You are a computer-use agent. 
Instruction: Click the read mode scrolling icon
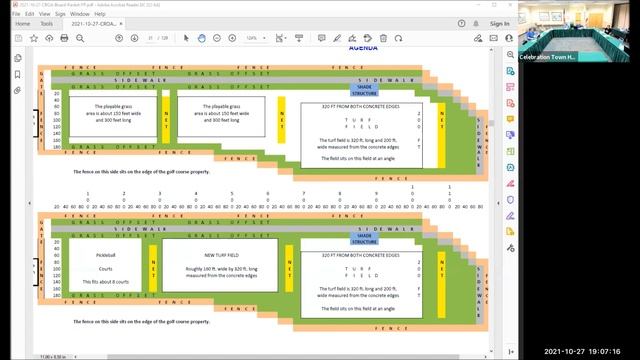[299, 38]
